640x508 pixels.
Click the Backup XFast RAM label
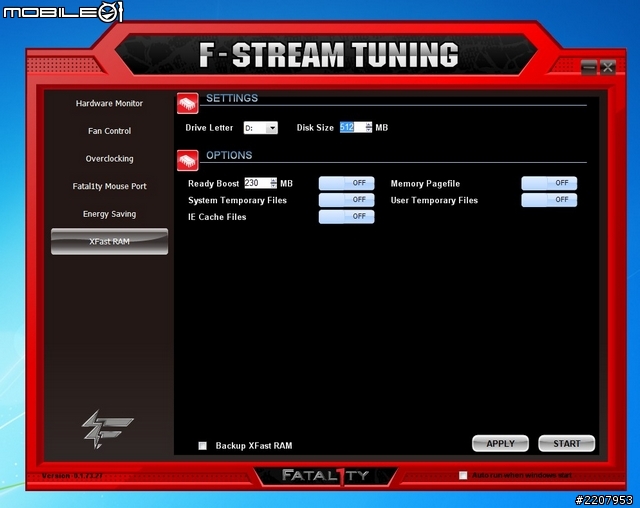[254, 446]
